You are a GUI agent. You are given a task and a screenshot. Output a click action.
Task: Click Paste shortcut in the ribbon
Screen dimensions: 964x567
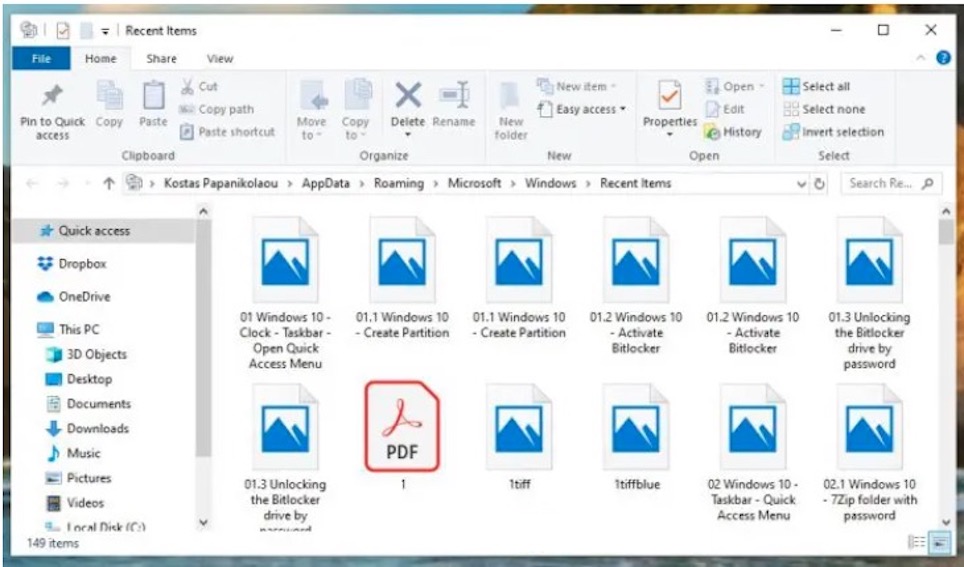227,132
